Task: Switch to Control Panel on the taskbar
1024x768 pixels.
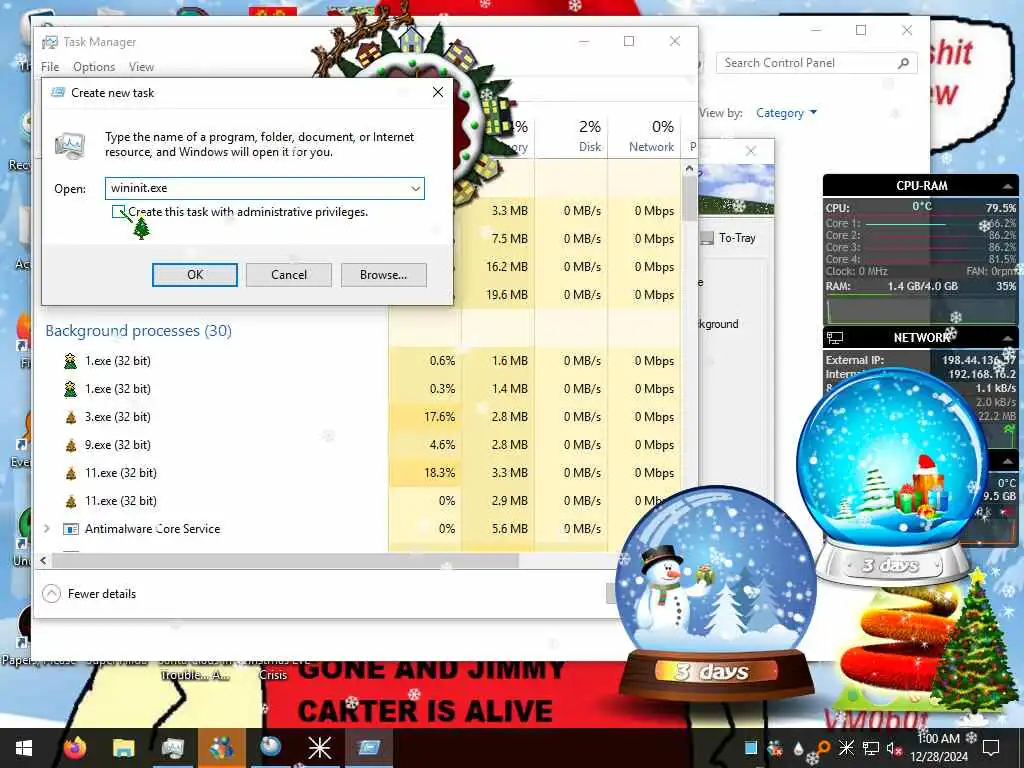Action: [x=221, y=748]
